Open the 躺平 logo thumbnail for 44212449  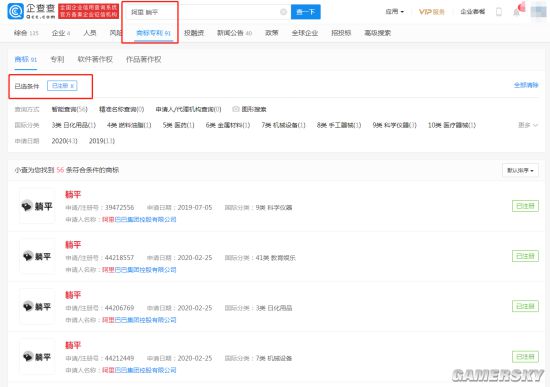pyautogui.click(x=37, y=357)
